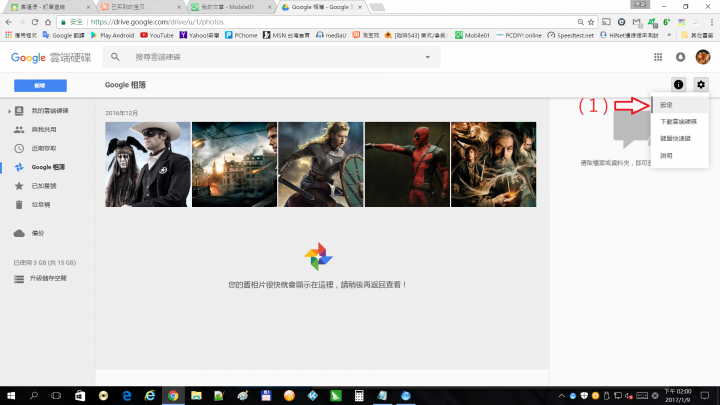Close the Google Drive tab

[x=360, y=7]
